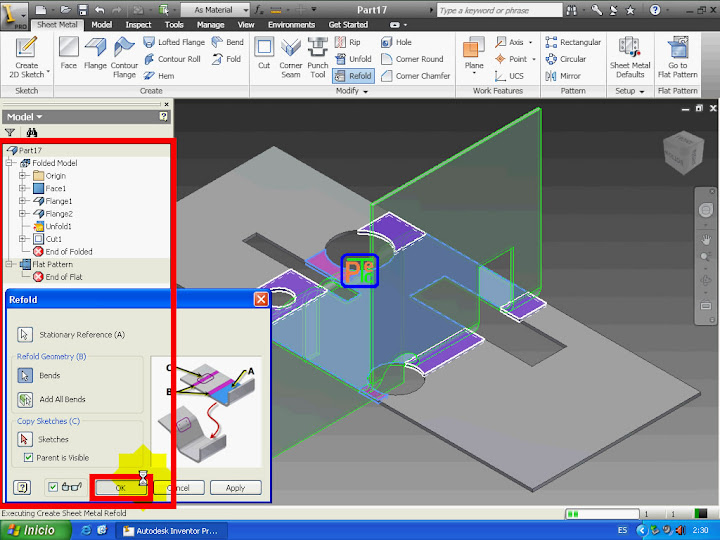
Task: Select the Corner Round tool
Action: point(412,59)
